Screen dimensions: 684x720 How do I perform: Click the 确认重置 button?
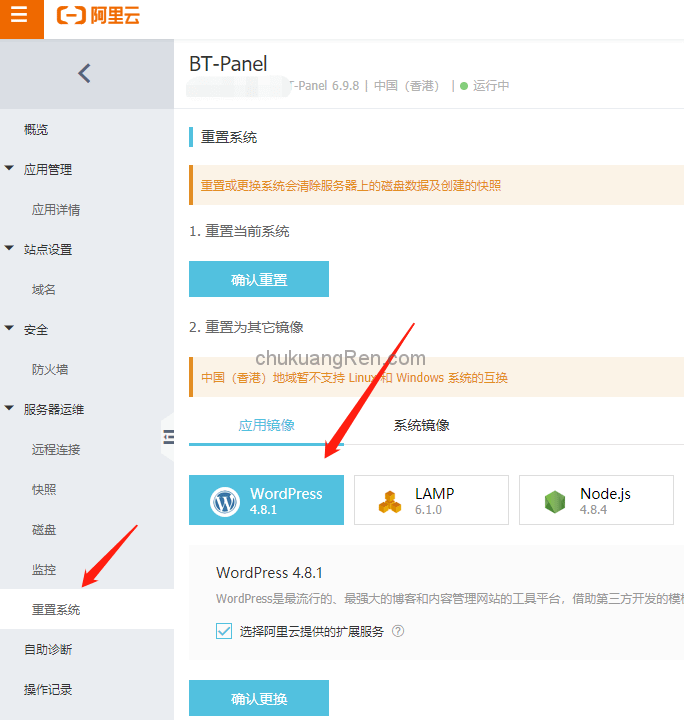point(258,280)
